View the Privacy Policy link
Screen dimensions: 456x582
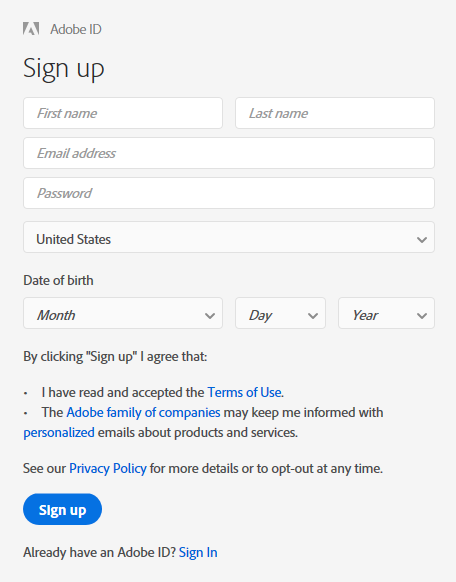pos(108,468)
